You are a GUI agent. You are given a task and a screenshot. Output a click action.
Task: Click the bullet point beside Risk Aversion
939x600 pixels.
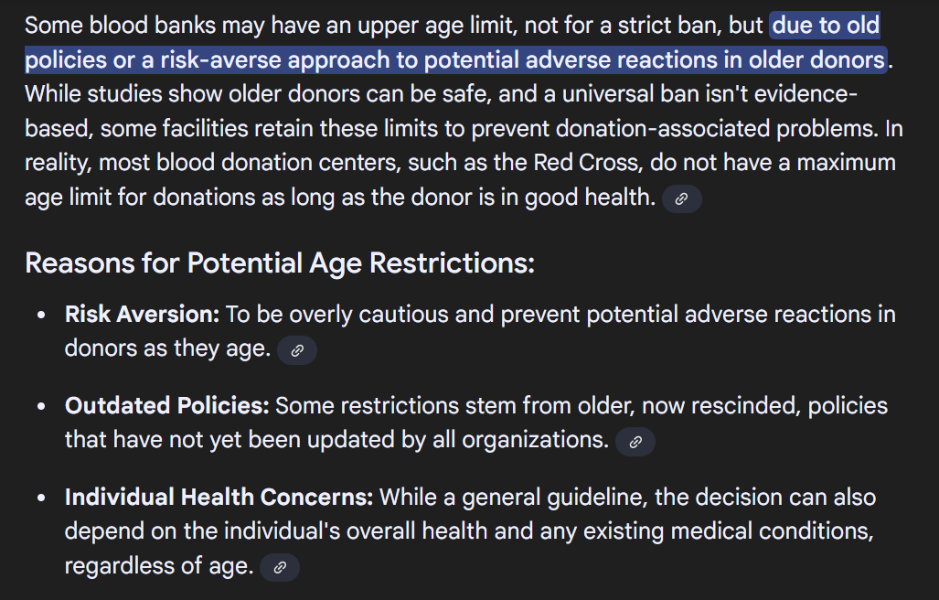pyautogui.click(x=41, y=315)
